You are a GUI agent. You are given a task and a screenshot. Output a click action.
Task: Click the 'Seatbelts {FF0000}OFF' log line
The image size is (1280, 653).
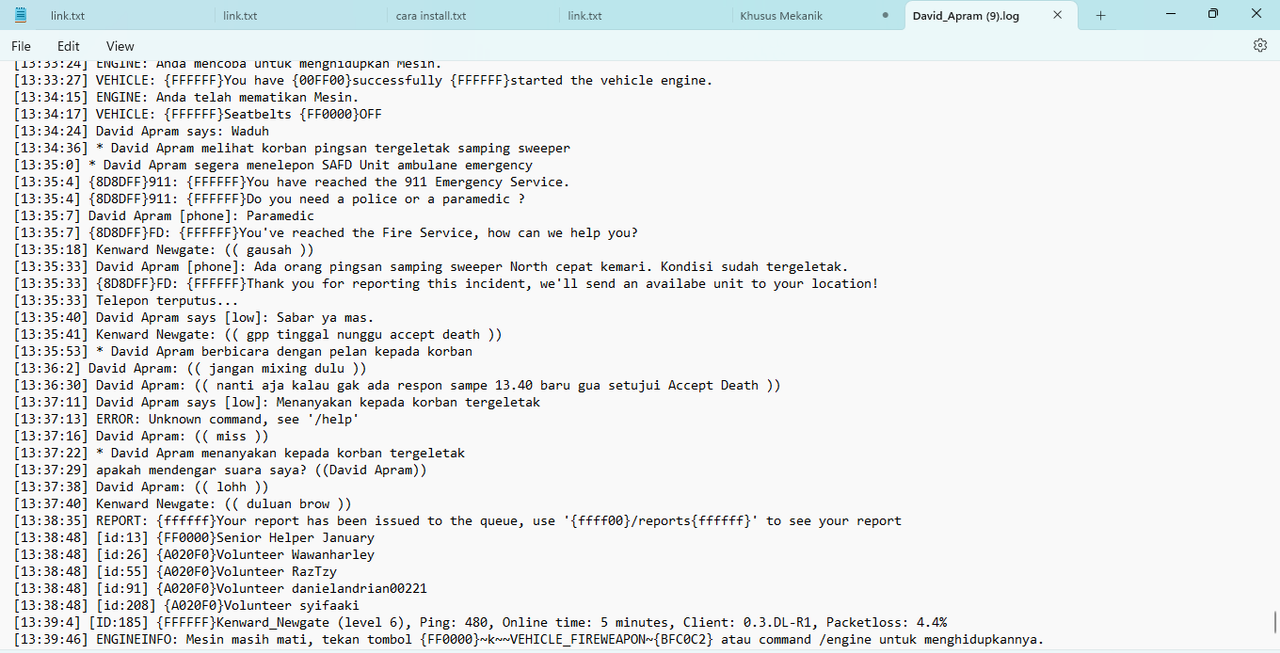198,114
